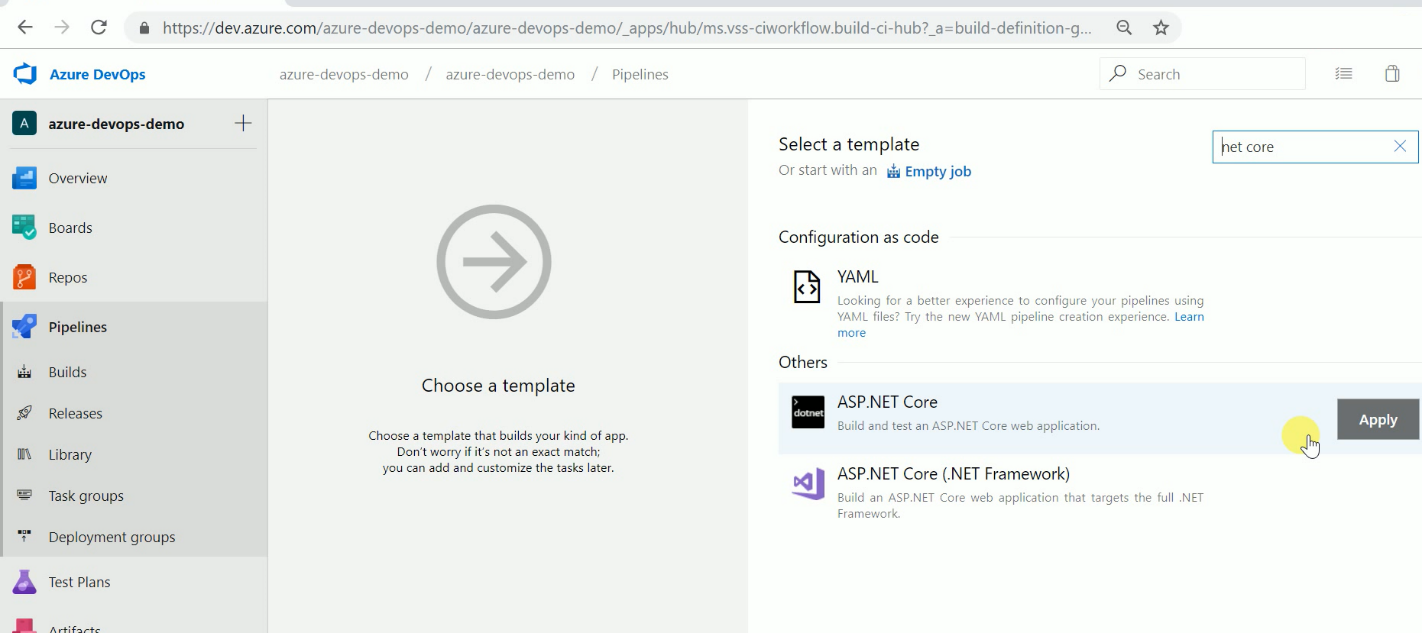Open Releases under Pipelines
Screen dimensions: 1422x633
click(x=75, y=413)
